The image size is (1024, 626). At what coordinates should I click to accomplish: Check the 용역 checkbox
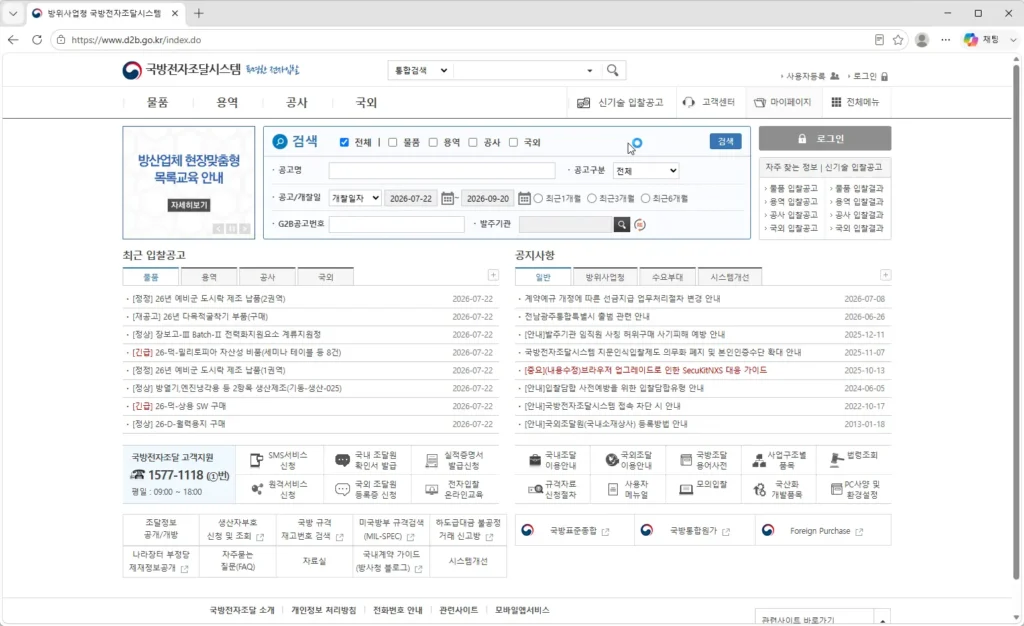click(x=433, y=142)
